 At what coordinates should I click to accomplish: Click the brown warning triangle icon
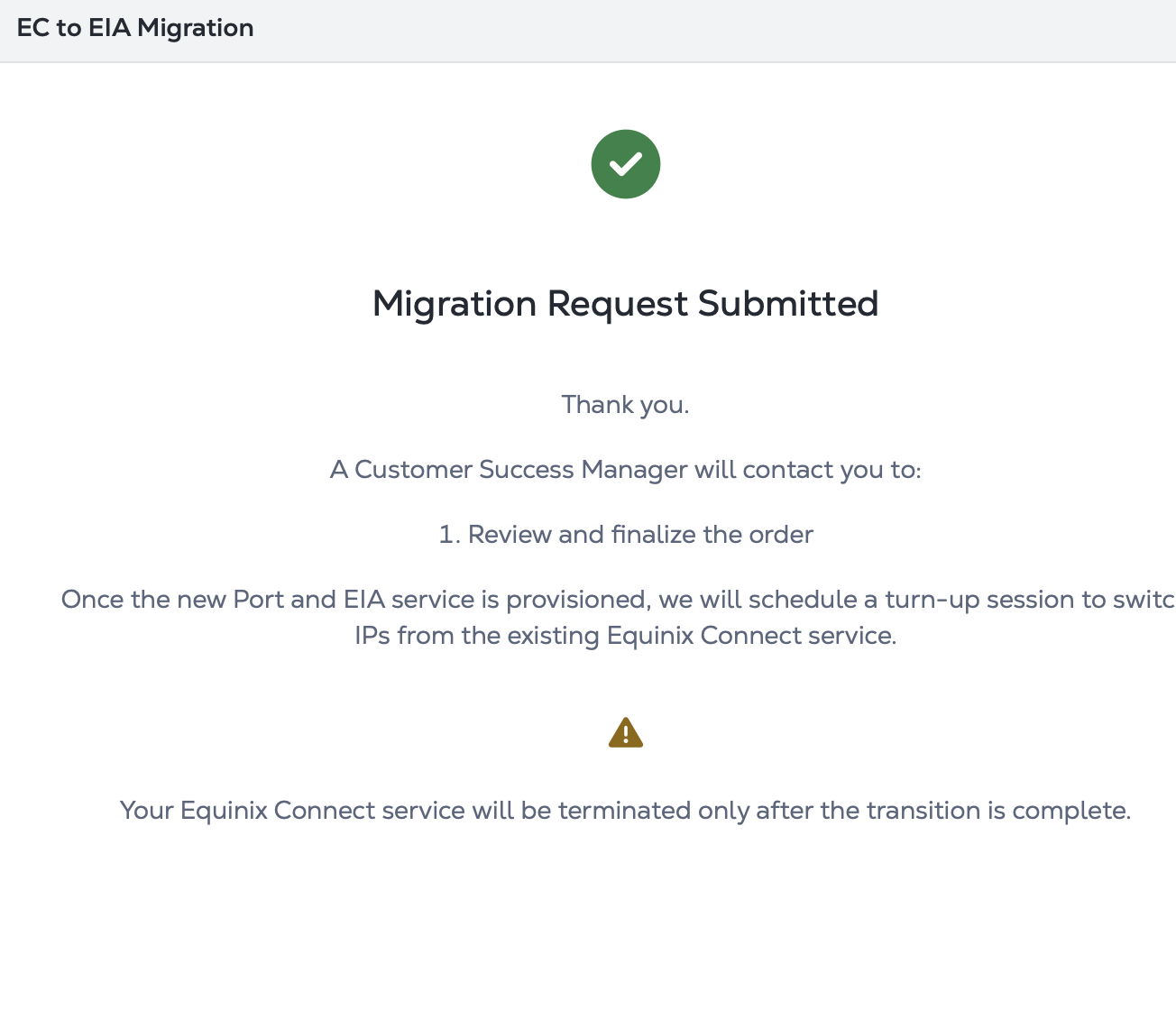click(x=626, y=733)
